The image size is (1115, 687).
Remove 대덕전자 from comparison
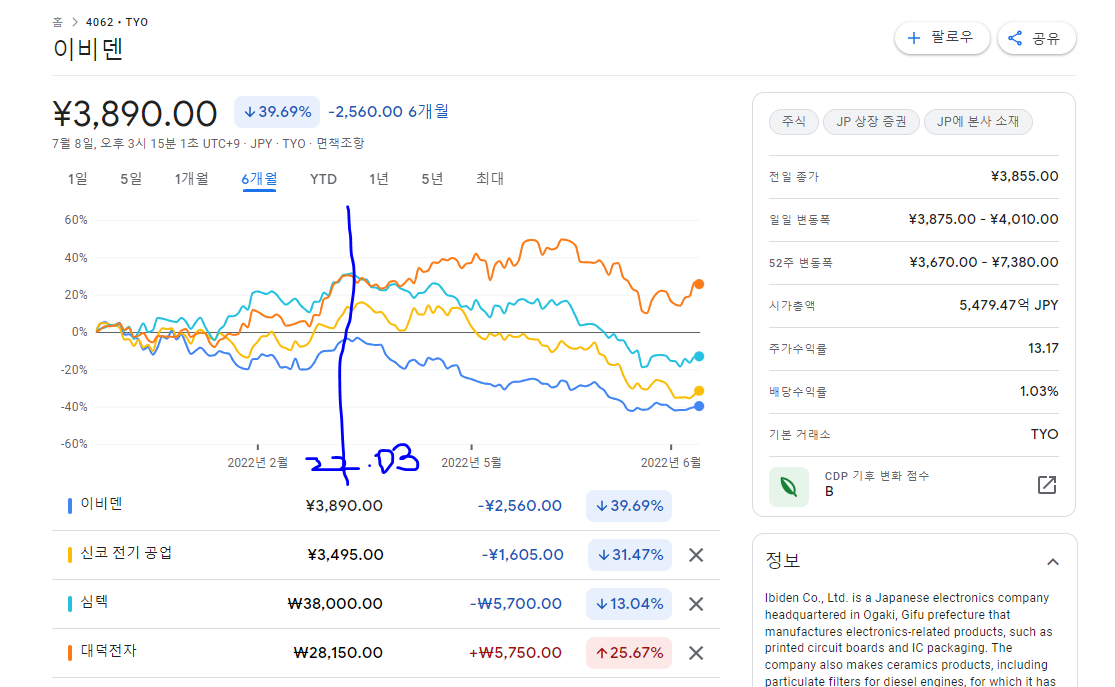(696, 653)
